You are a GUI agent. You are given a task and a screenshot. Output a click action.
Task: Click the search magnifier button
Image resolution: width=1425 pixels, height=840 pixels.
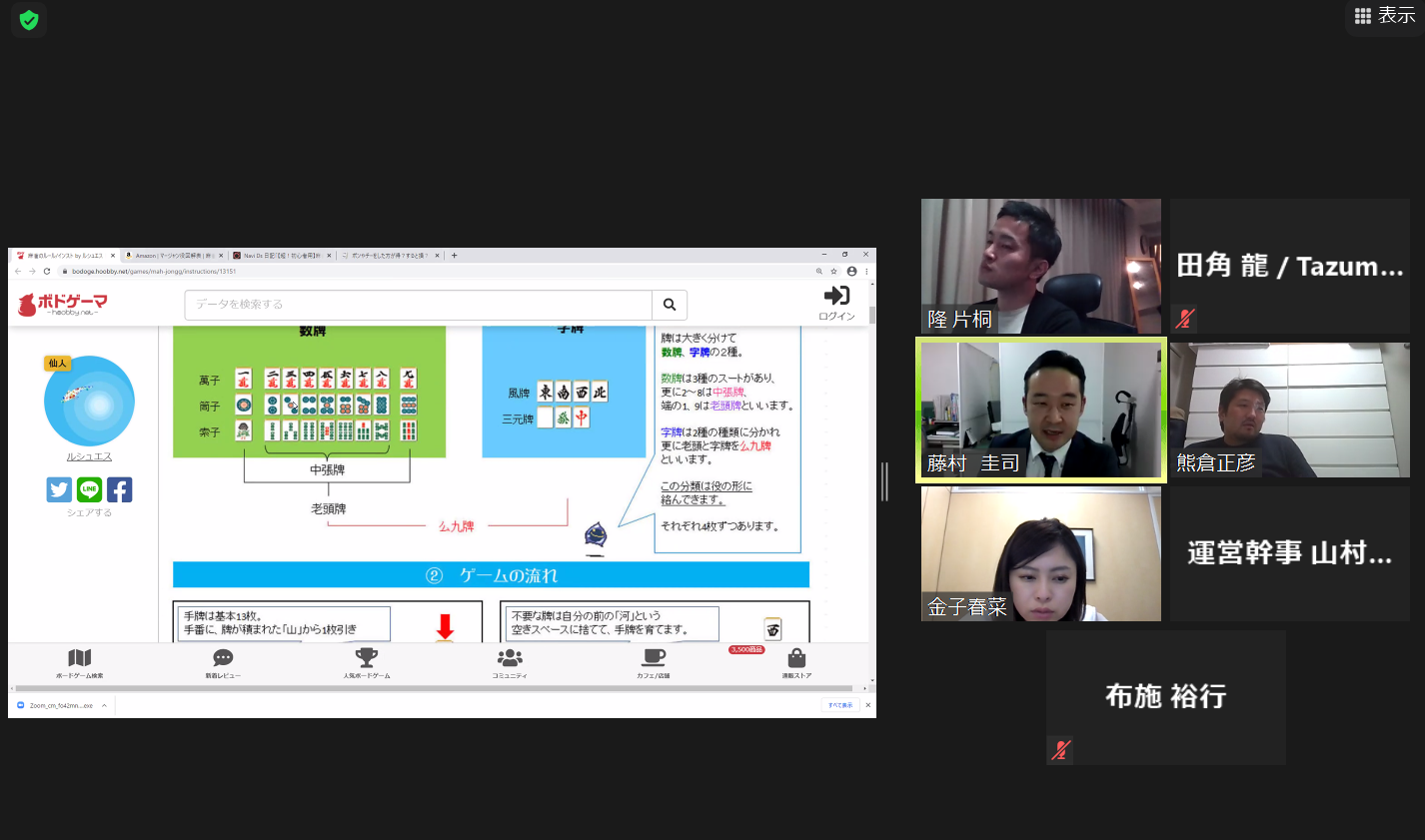click(670, 305)
